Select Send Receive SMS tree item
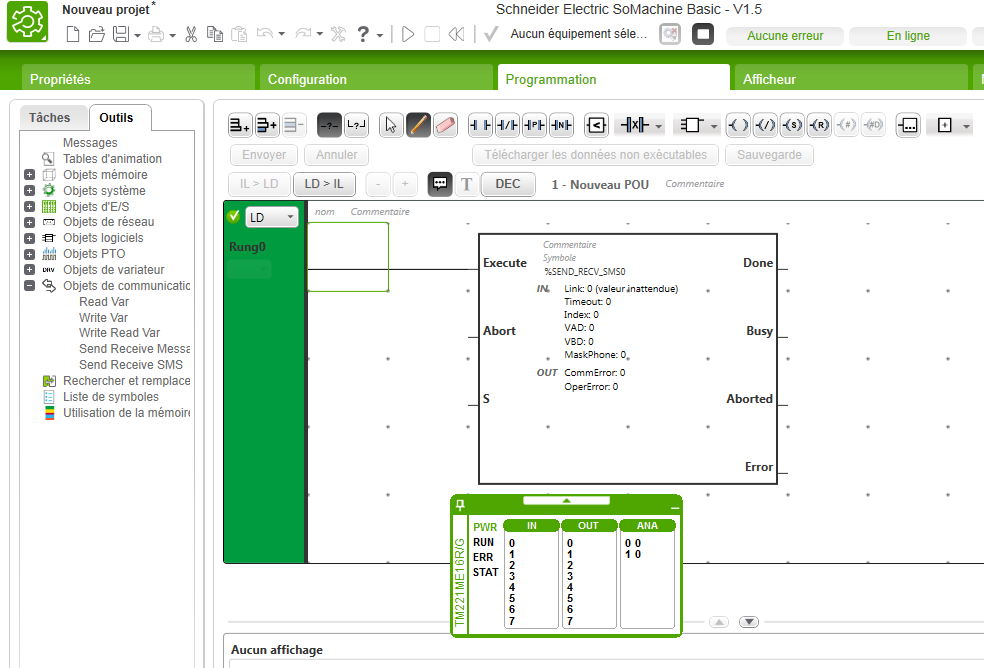This screenshot has width=984, height=668. coord(130,365)
